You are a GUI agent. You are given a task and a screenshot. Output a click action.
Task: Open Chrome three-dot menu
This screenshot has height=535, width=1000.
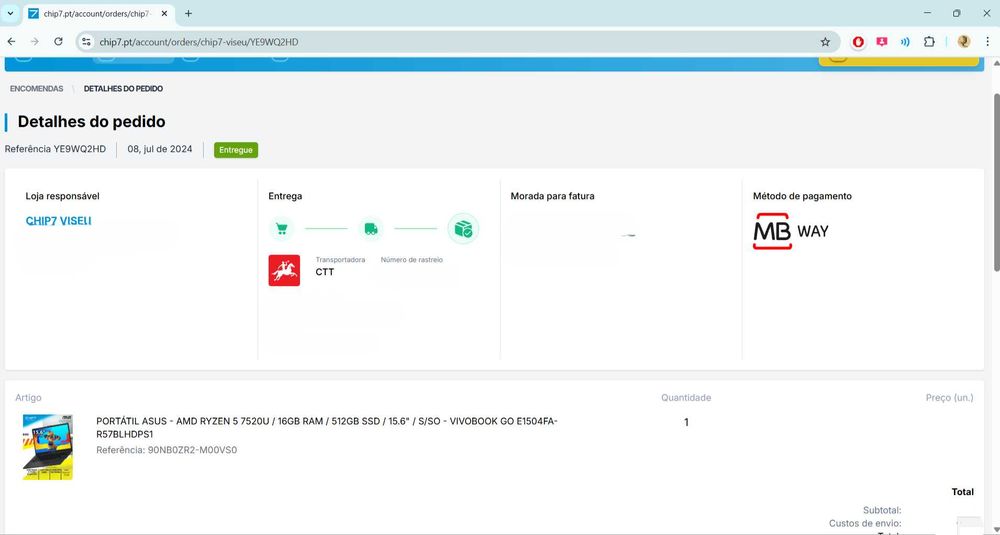pos(987,42)
